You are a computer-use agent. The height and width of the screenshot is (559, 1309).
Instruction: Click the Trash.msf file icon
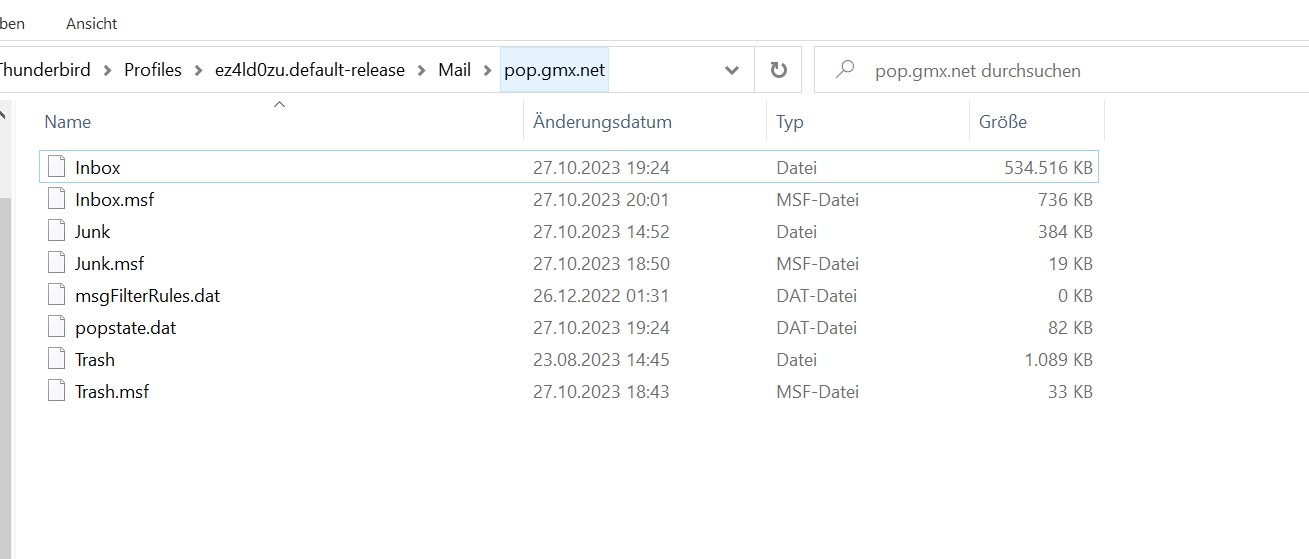pos(57,392)
